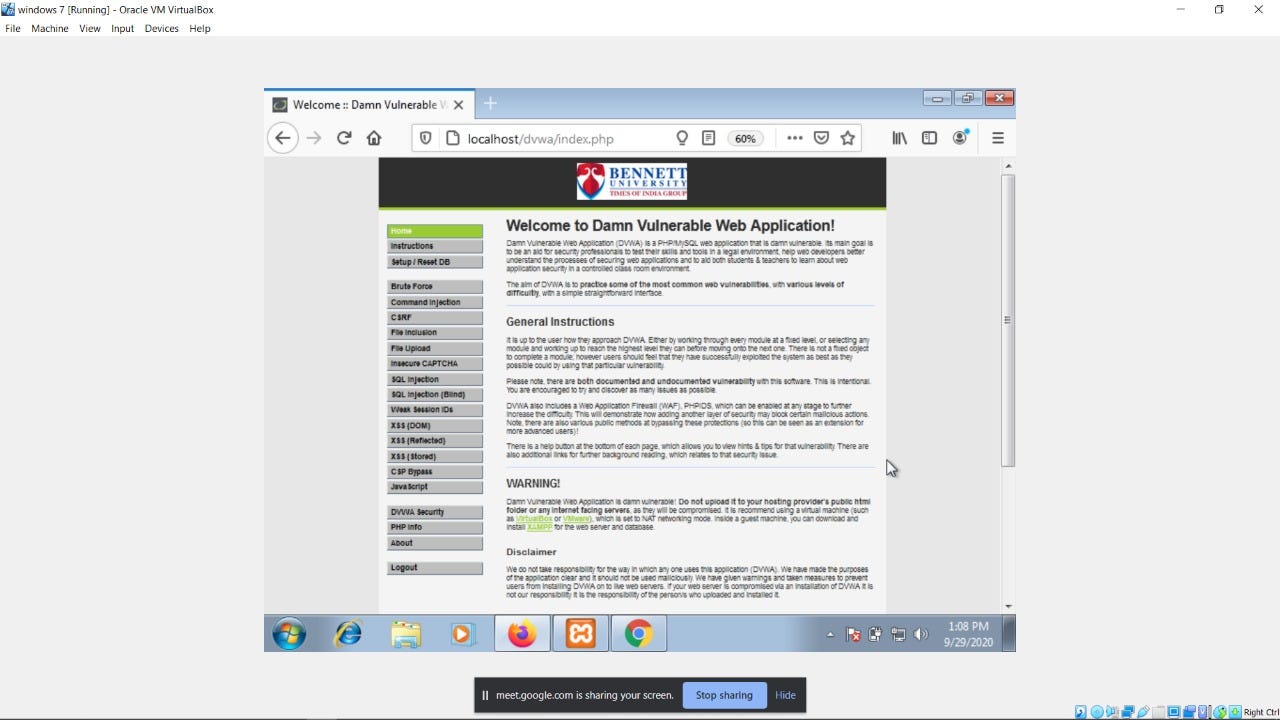
Task: Stop sharing screen with meet.google.com
Action: click(724, 695)
